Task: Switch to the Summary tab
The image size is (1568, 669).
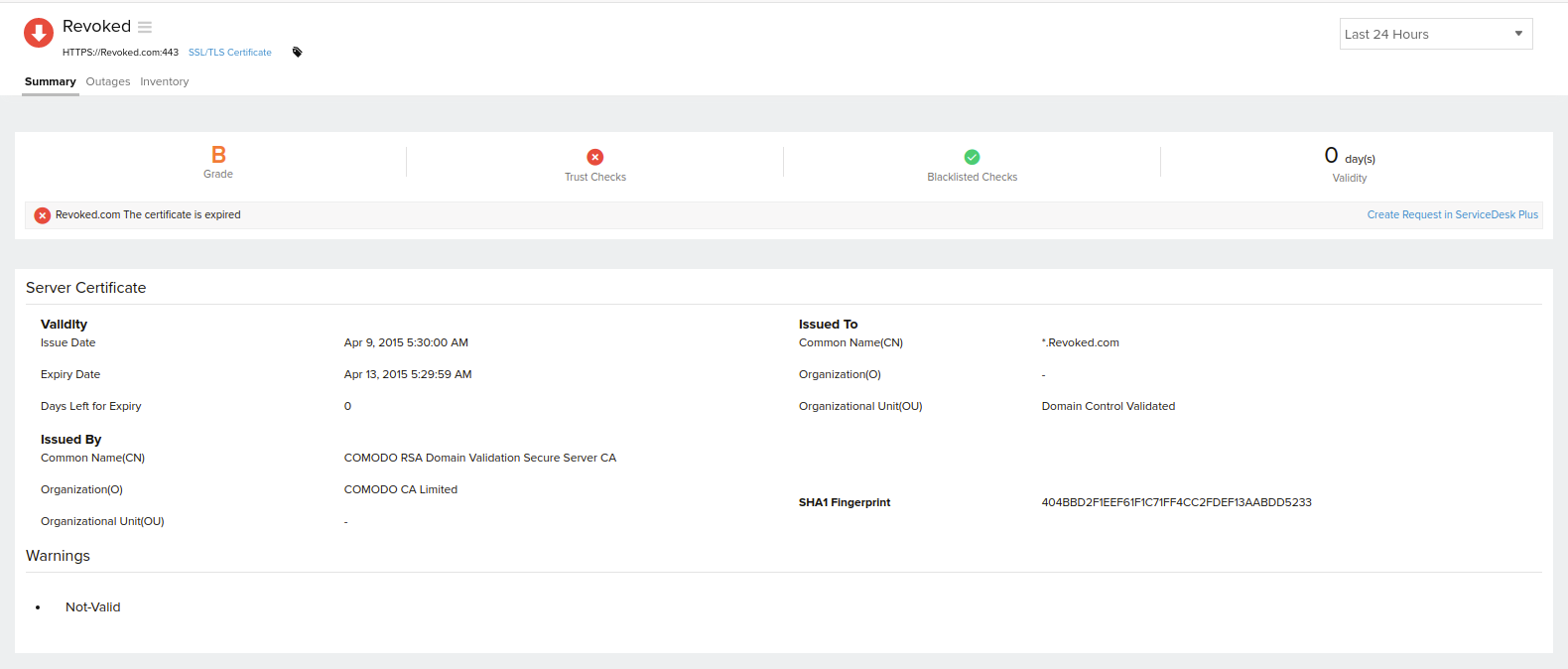Action: point(50,81)
